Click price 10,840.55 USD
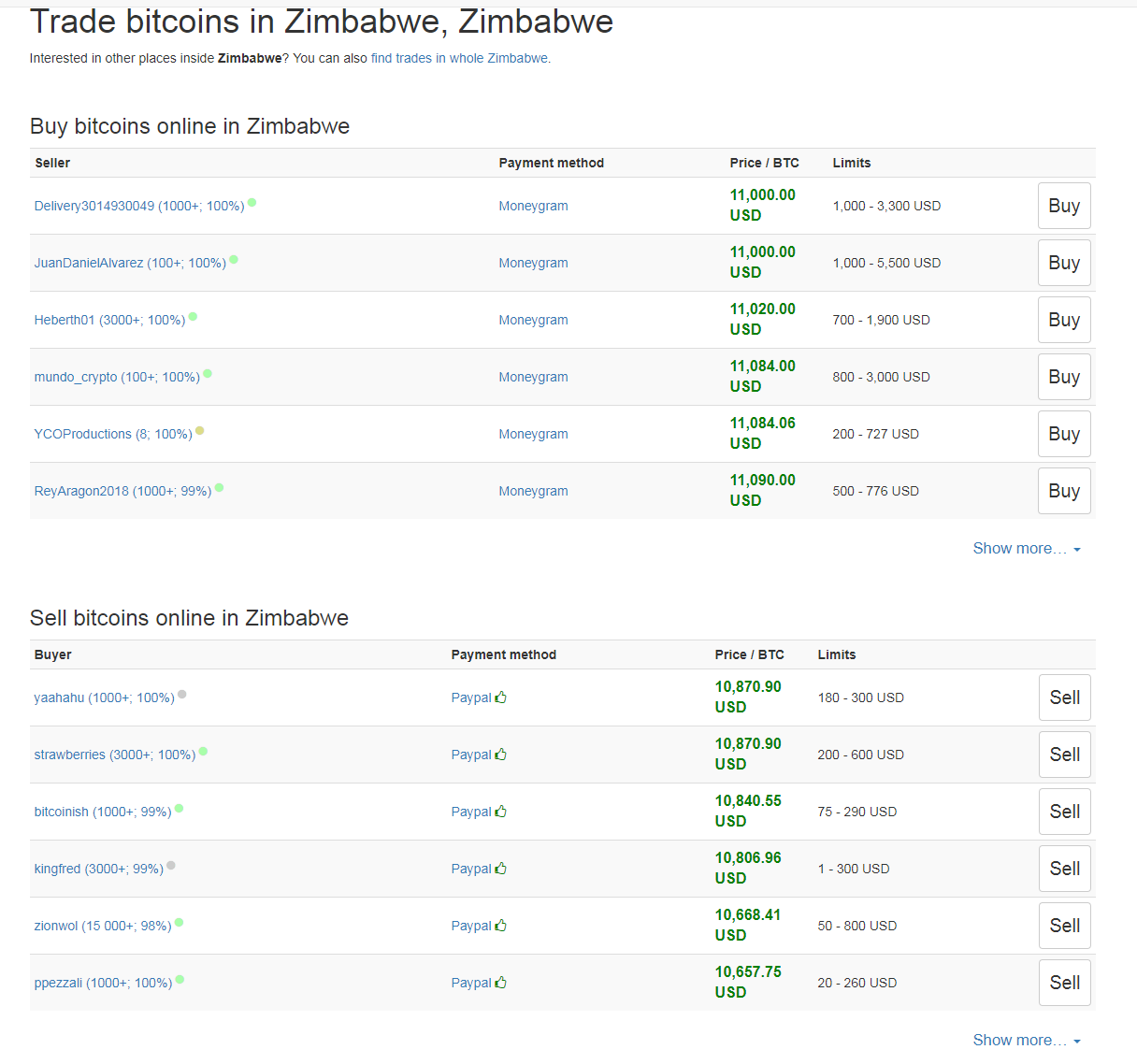The width and height of the screenshot is (1137, 1064). point(748,812)
